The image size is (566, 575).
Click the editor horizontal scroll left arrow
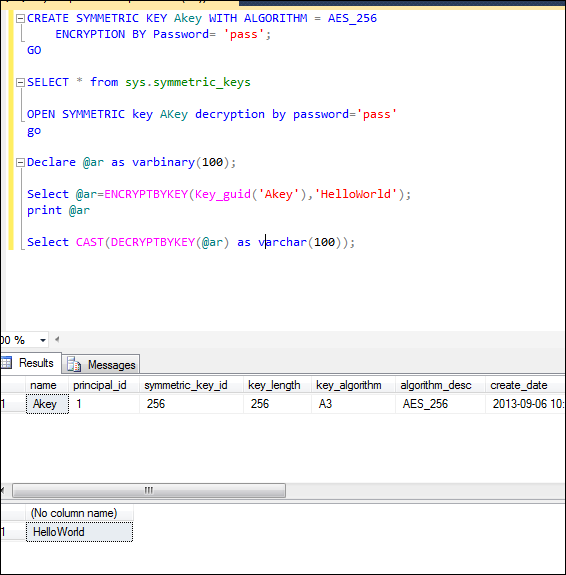(x=57, y=340)
